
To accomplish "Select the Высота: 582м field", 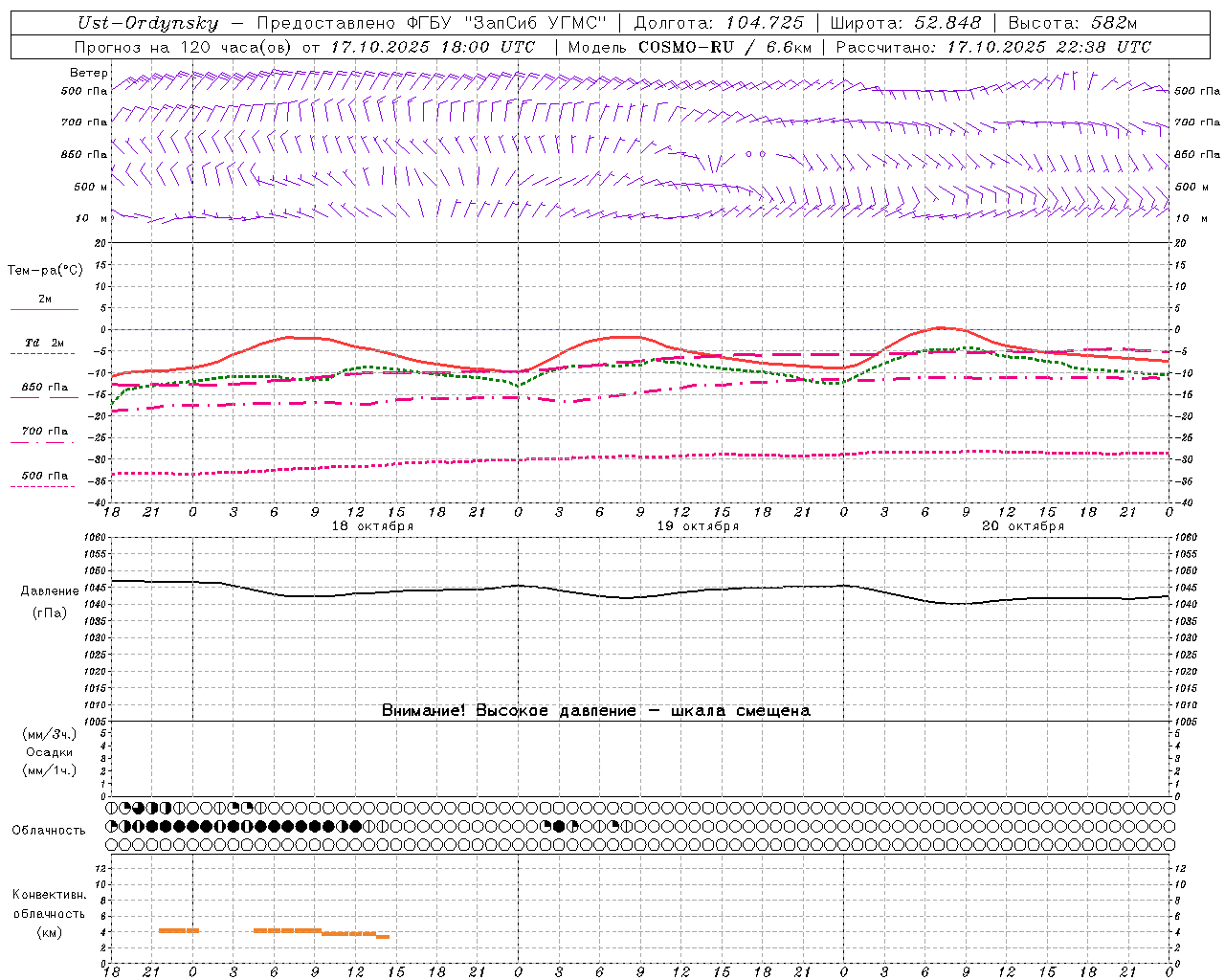I will (1073, 23).
